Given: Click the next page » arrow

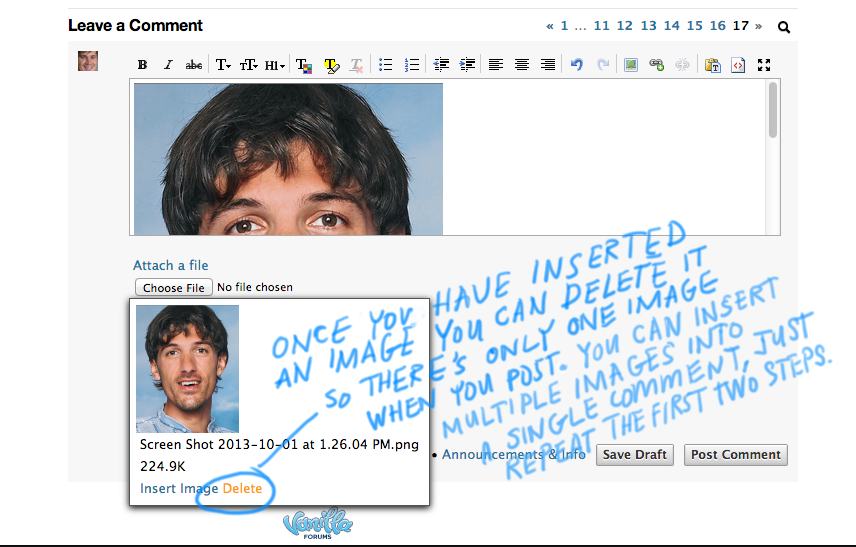Looking at the screenshot, I should coord(758,26).
